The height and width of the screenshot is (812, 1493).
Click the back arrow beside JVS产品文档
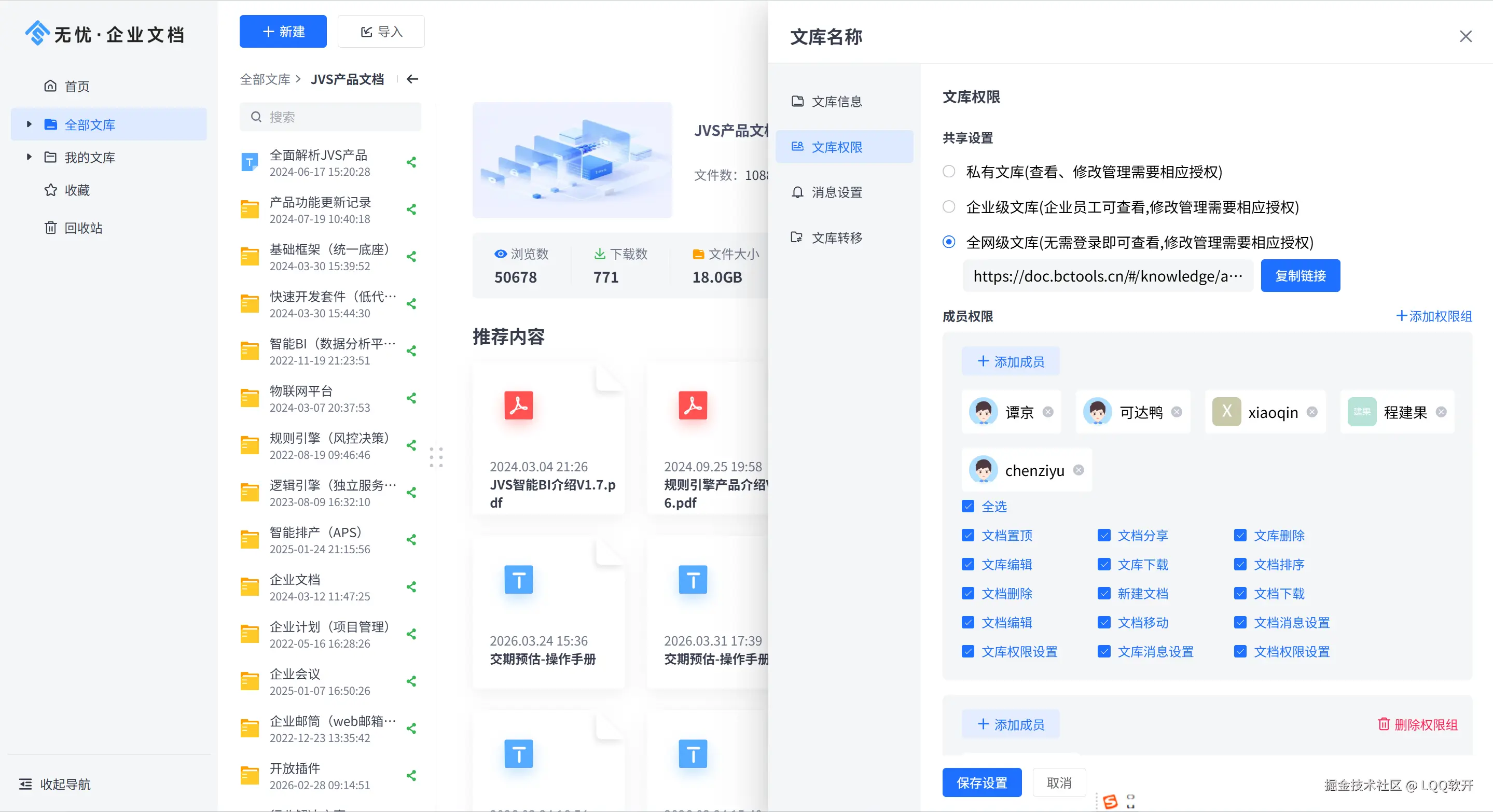[412, 79]
